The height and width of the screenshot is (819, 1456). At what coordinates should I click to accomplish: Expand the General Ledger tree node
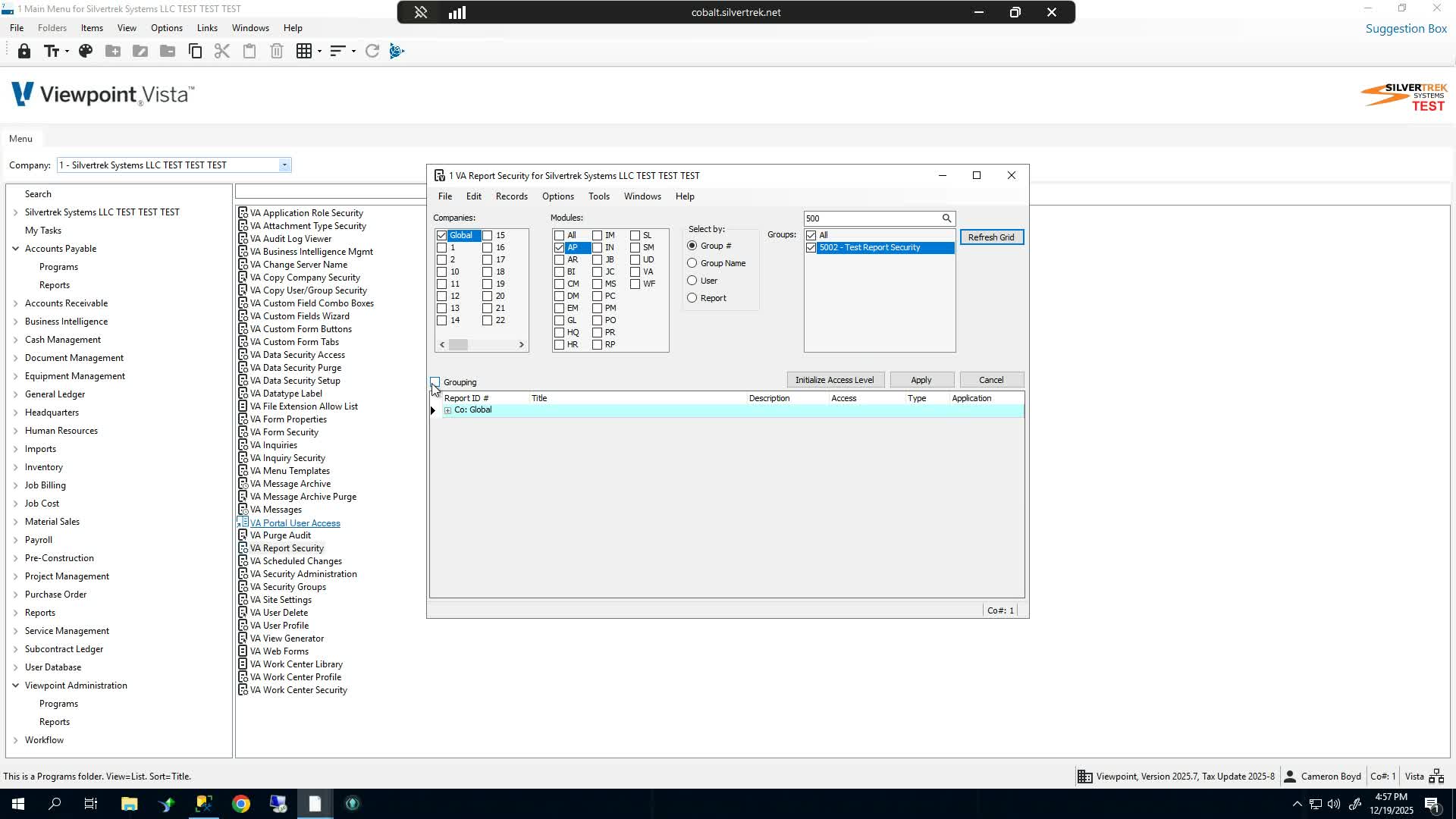tap(15, 394)
